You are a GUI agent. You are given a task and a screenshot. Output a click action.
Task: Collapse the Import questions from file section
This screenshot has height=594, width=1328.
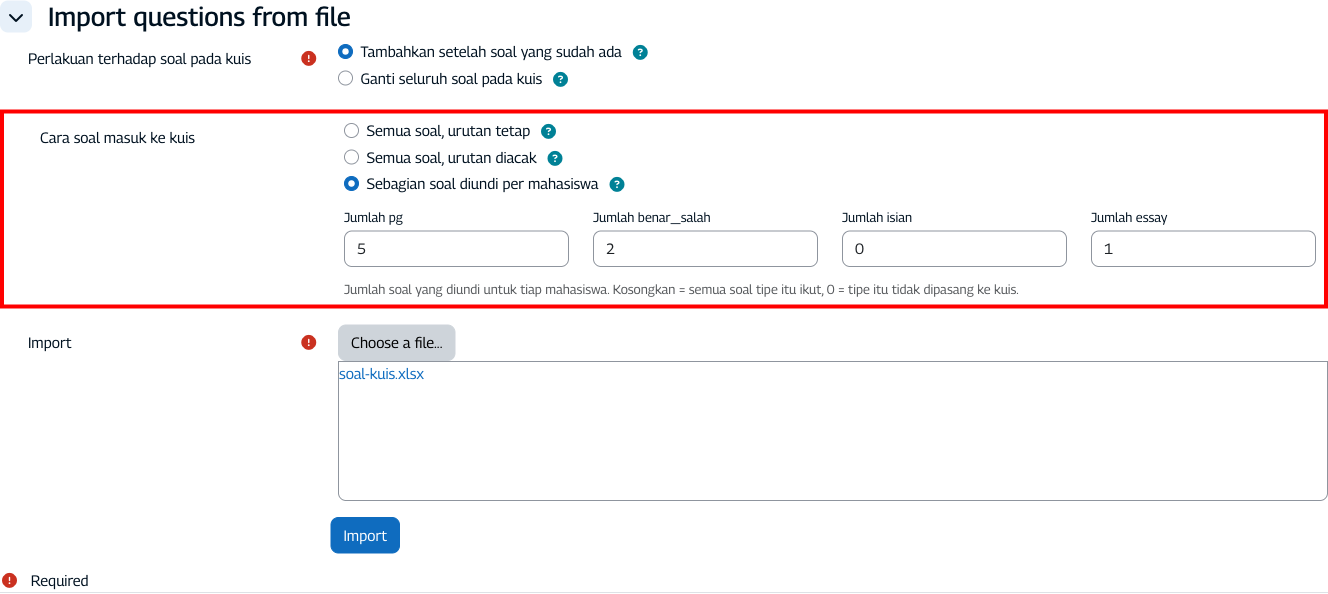click(x=16, y=17)
